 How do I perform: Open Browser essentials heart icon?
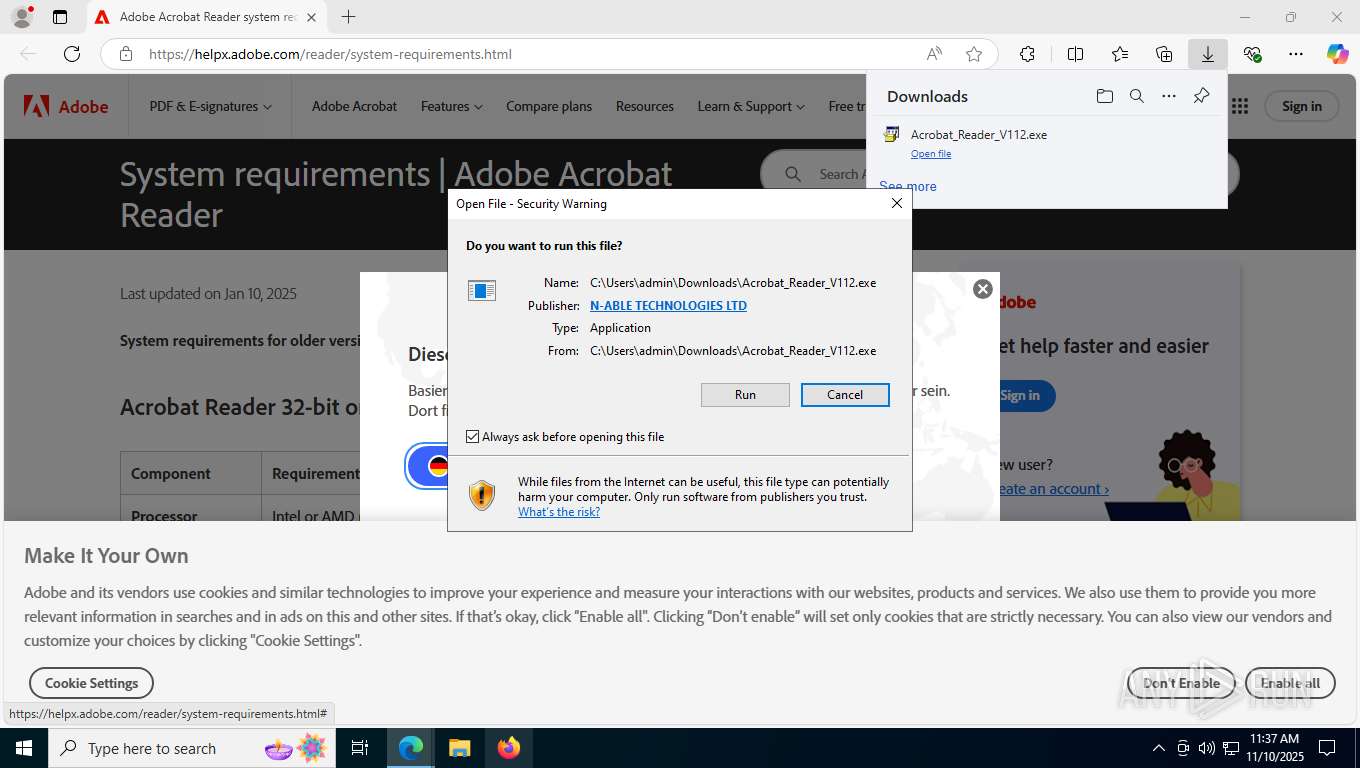pos(1252,54)
